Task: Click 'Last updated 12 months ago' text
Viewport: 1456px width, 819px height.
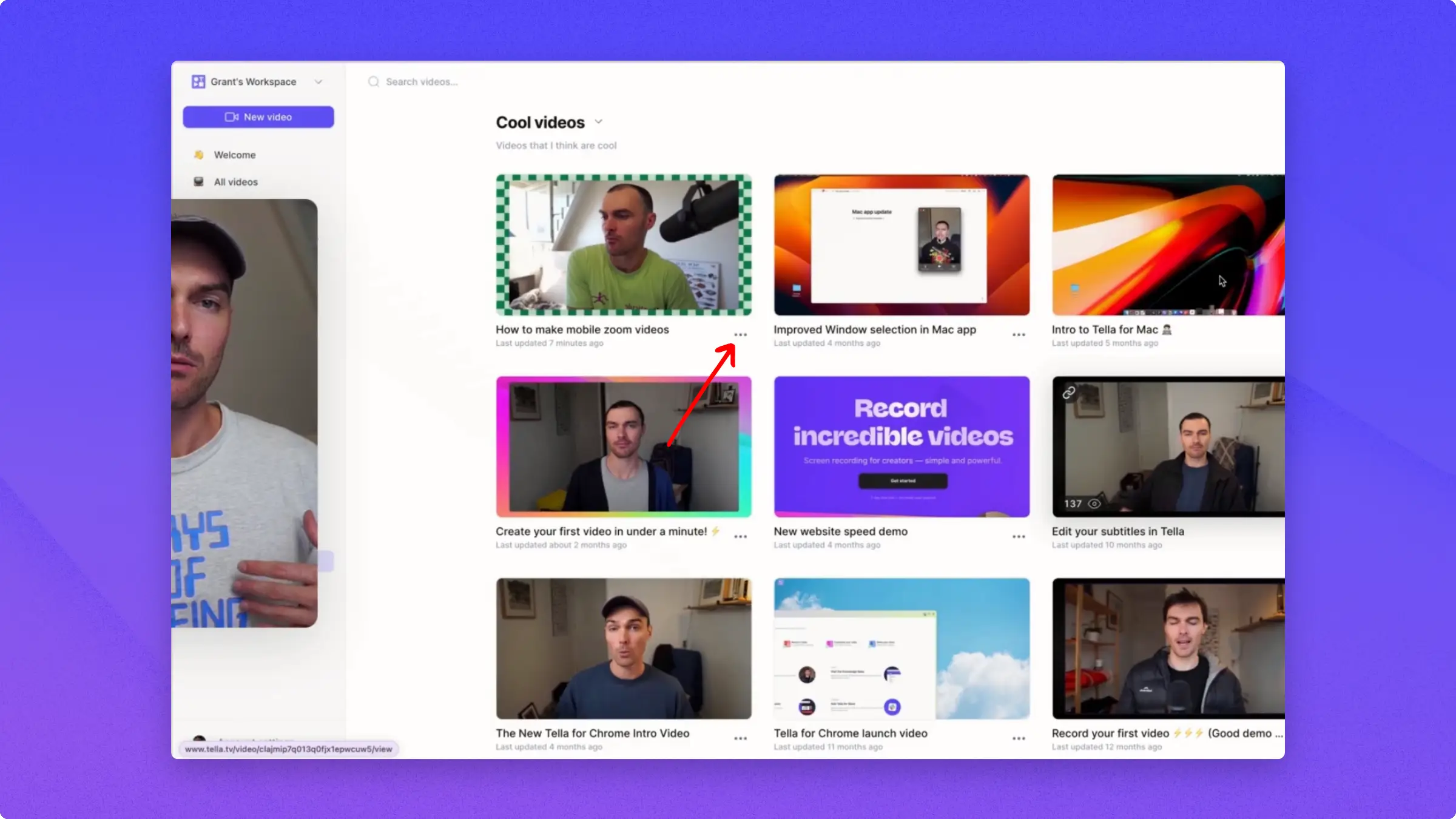Action: click(1107, 747)
